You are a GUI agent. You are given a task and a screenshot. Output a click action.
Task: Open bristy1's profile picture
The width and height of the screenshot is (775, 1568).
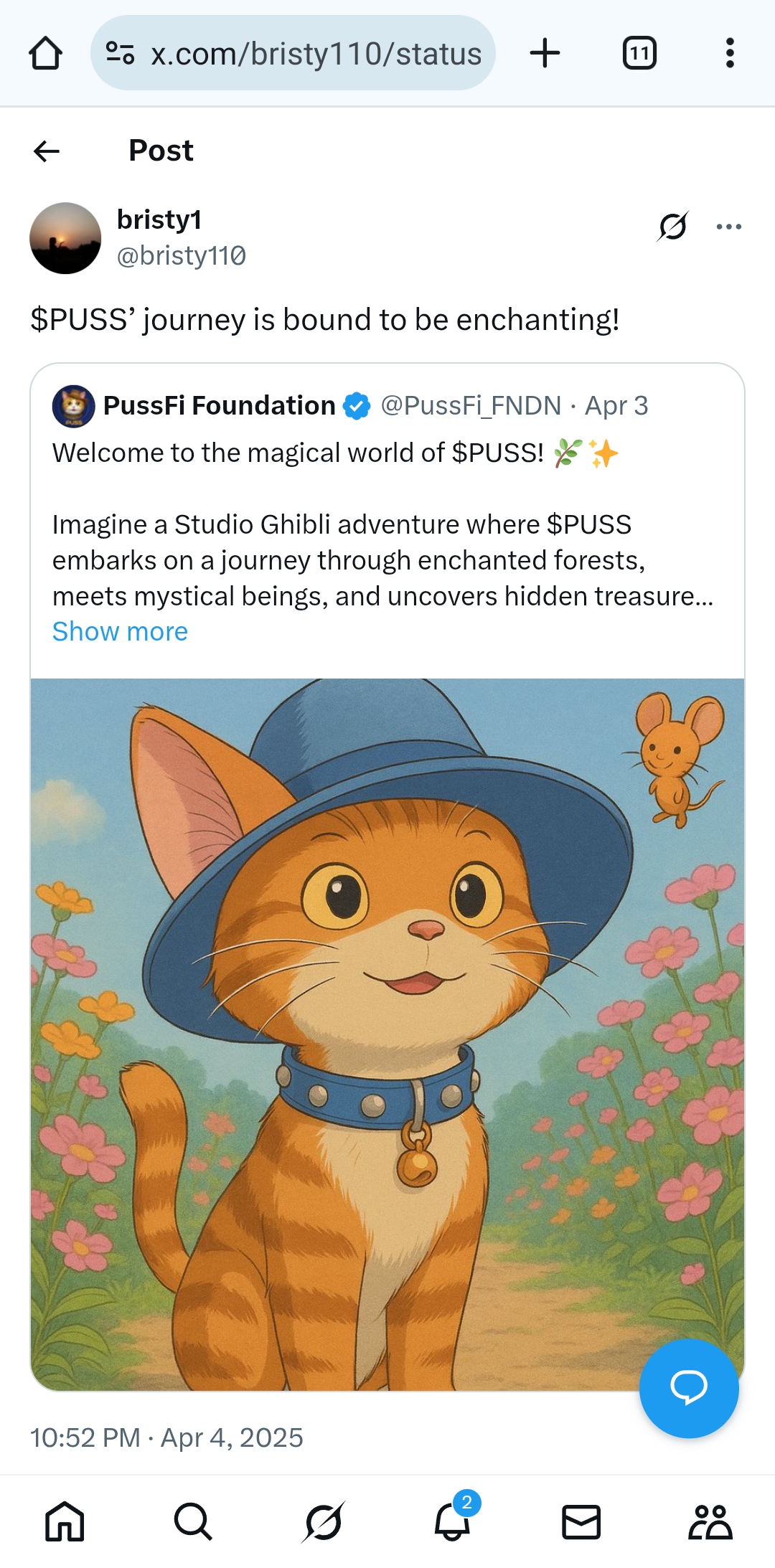65,238
